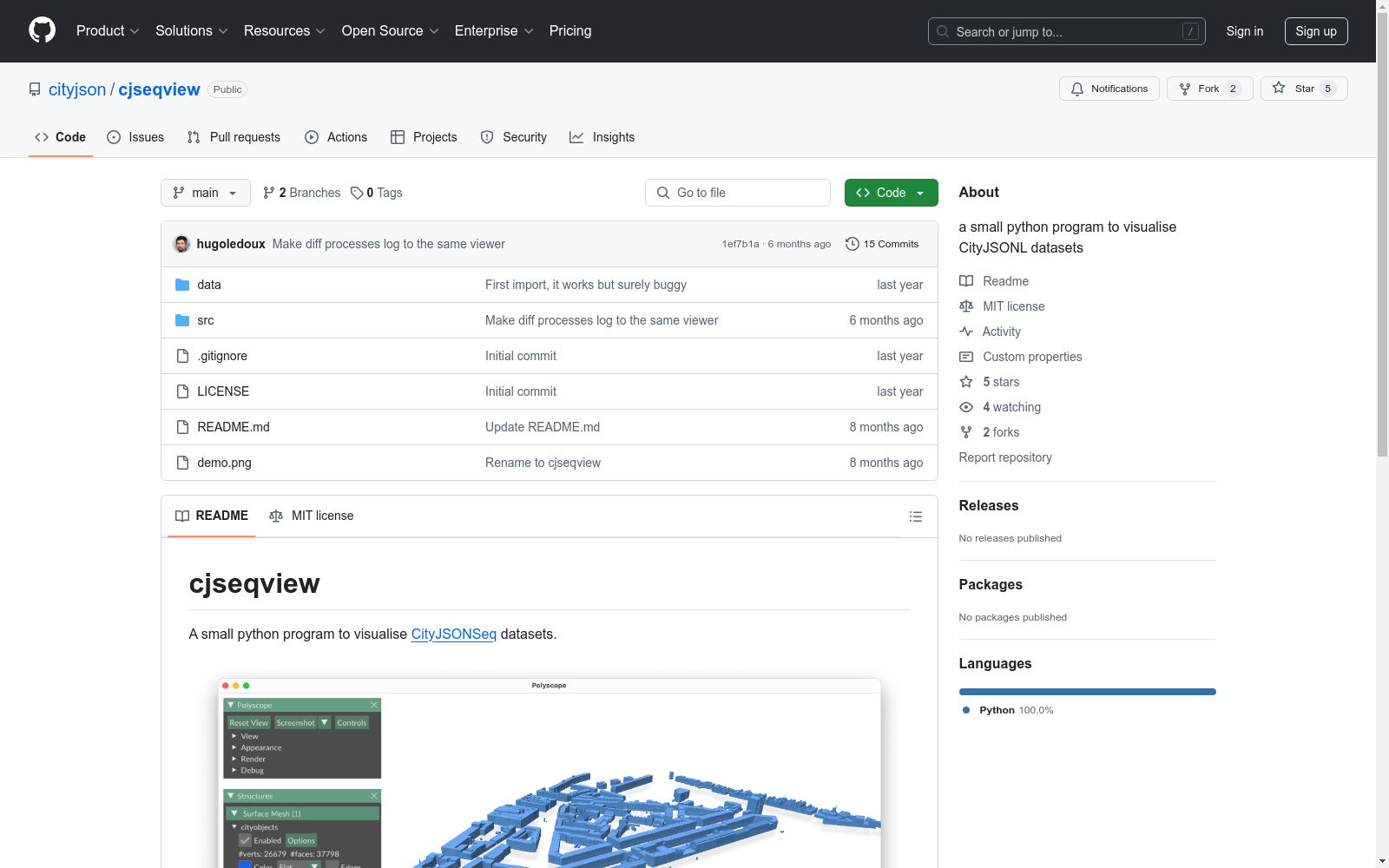This screenshot has width=1389, height=868.
Task: Click the demo.png file icon
Action: pyautogui.click(x=182, y=463)
